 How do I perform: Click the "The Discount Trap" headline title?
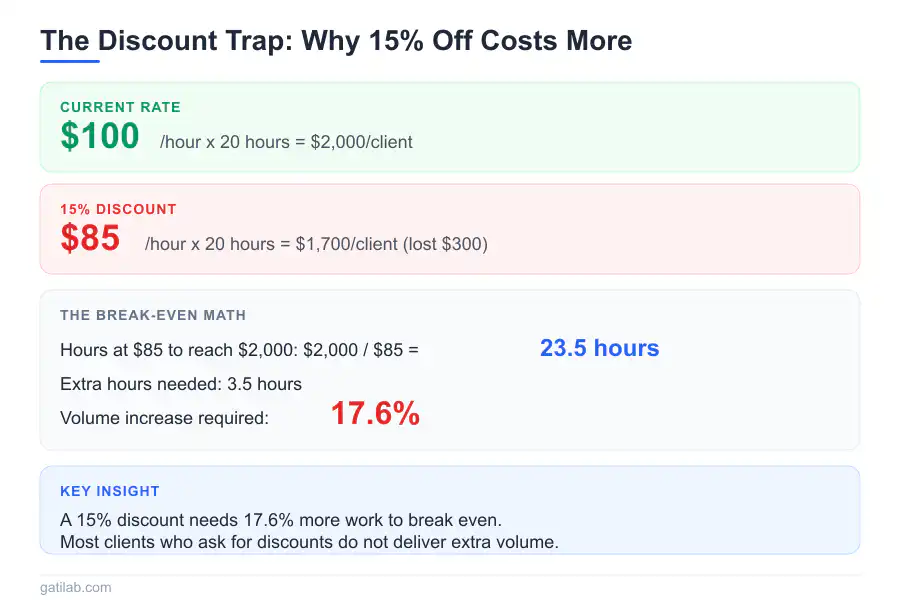click(x=335, y=41)
